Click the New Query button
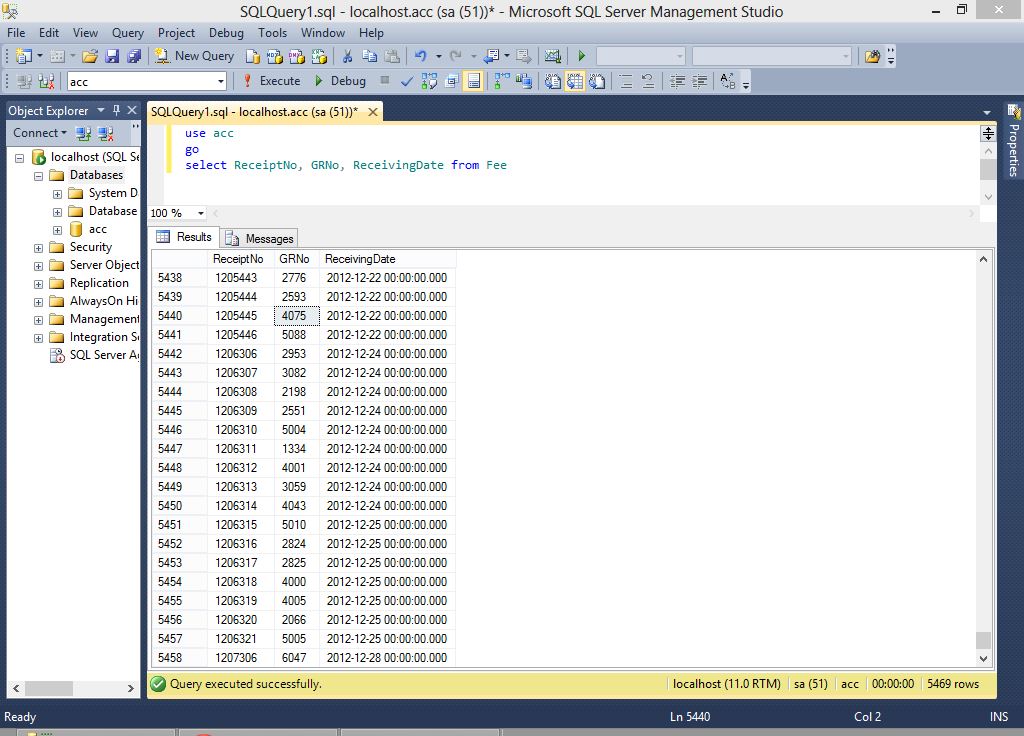 (195, 56)
